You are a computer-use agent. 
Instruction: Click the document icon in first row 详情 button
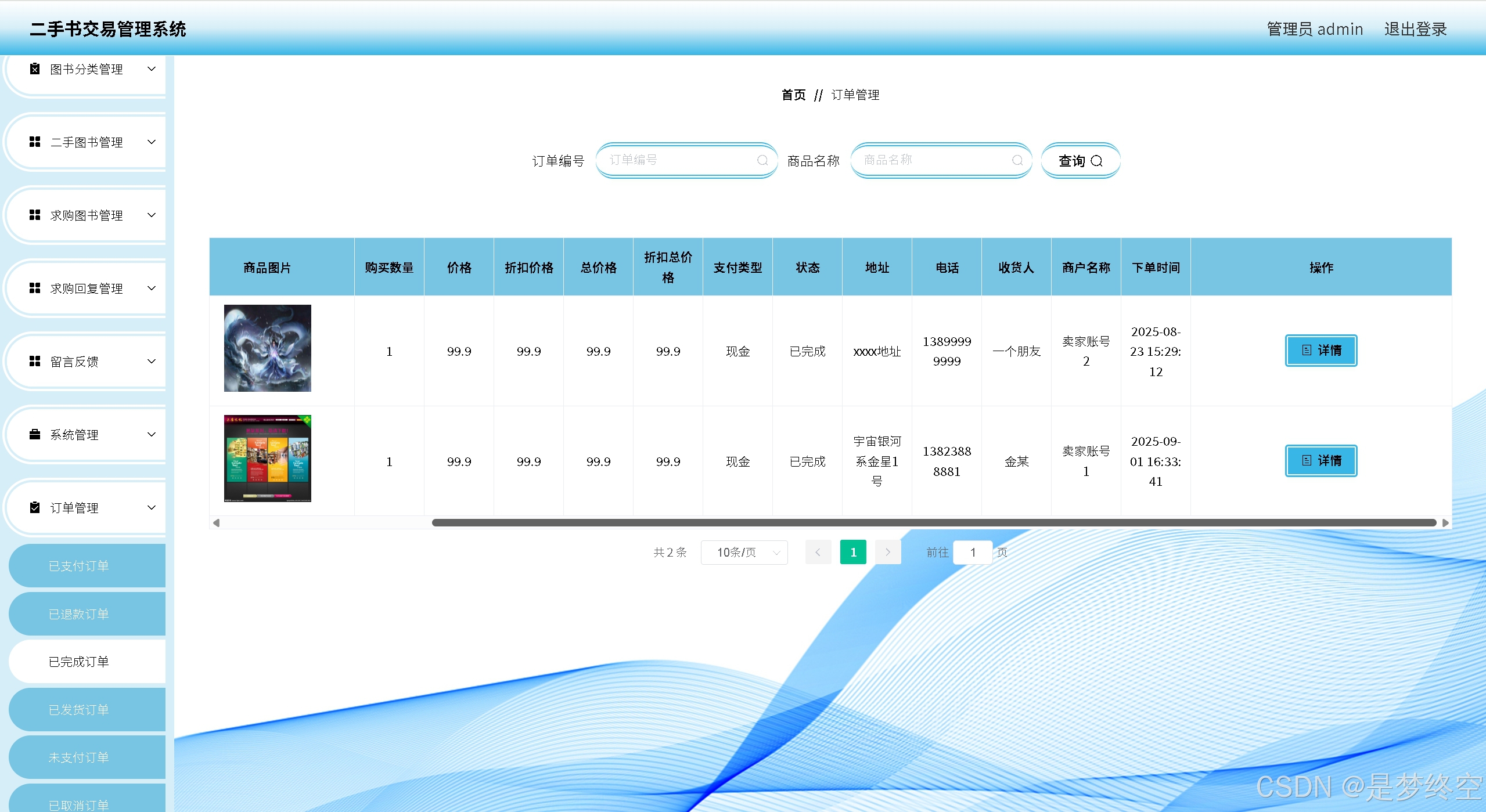[x=1307, y=350]
